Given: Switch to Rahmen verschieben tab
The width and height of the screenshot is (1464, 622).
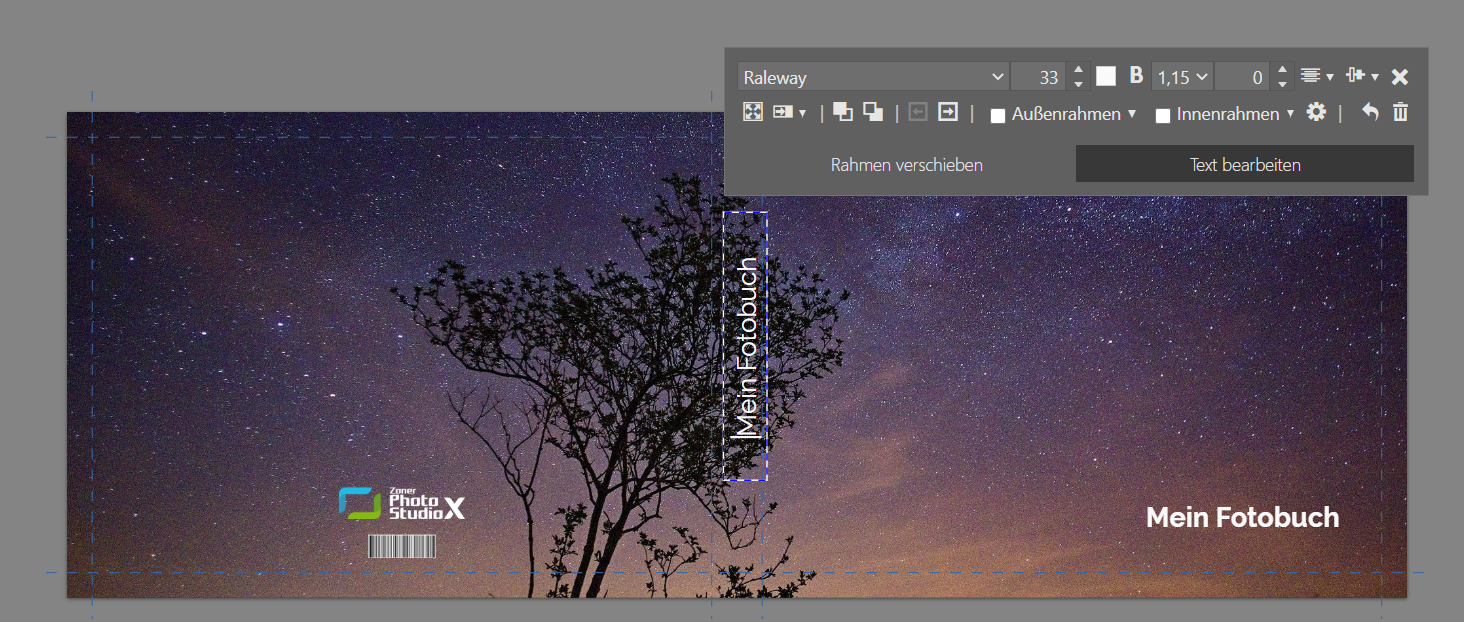Looking at the screenshot, I should coord(906,165).
